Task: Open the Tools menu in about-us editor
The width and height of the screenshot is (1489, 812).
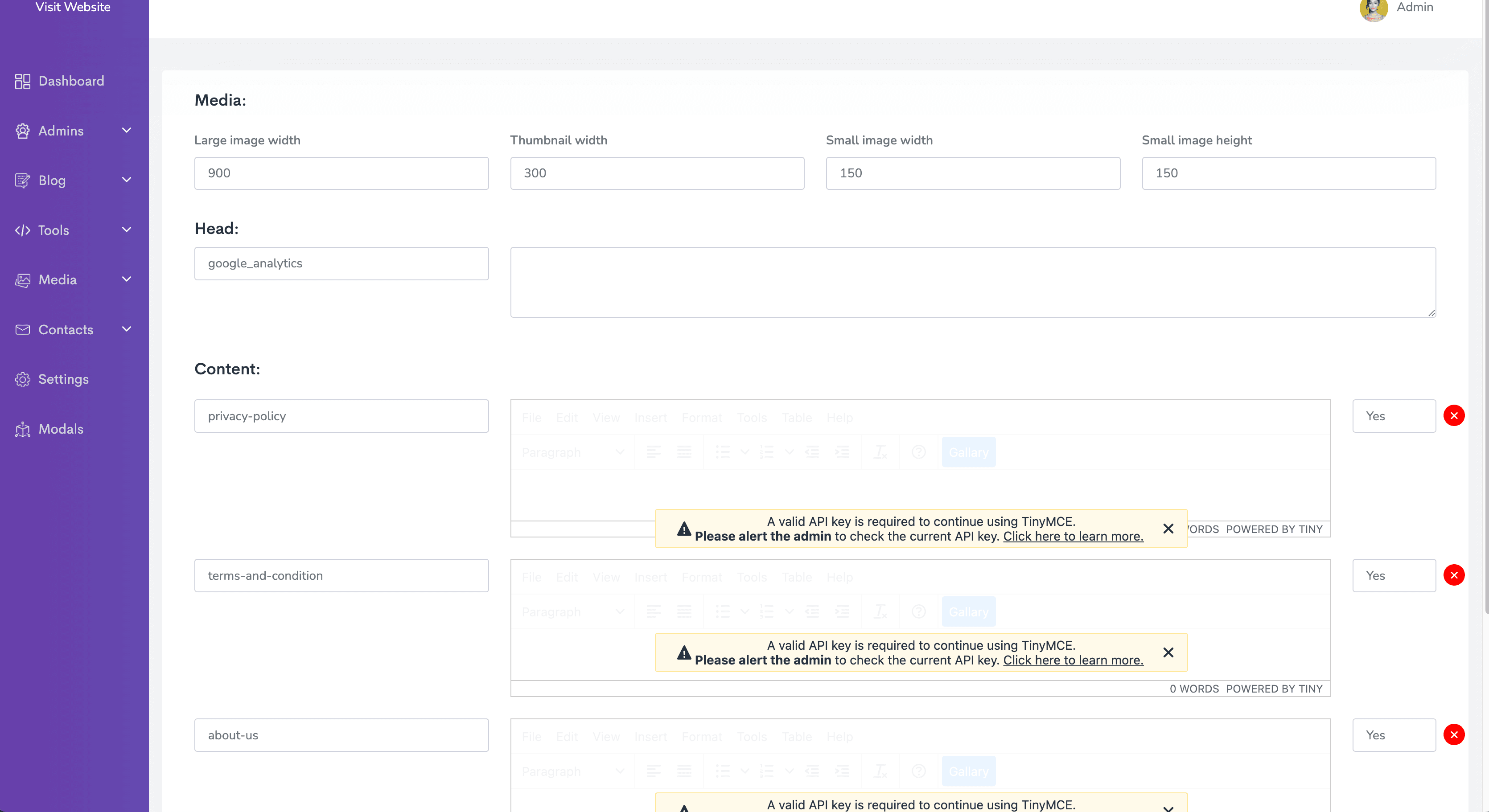Action: (752, 737)
